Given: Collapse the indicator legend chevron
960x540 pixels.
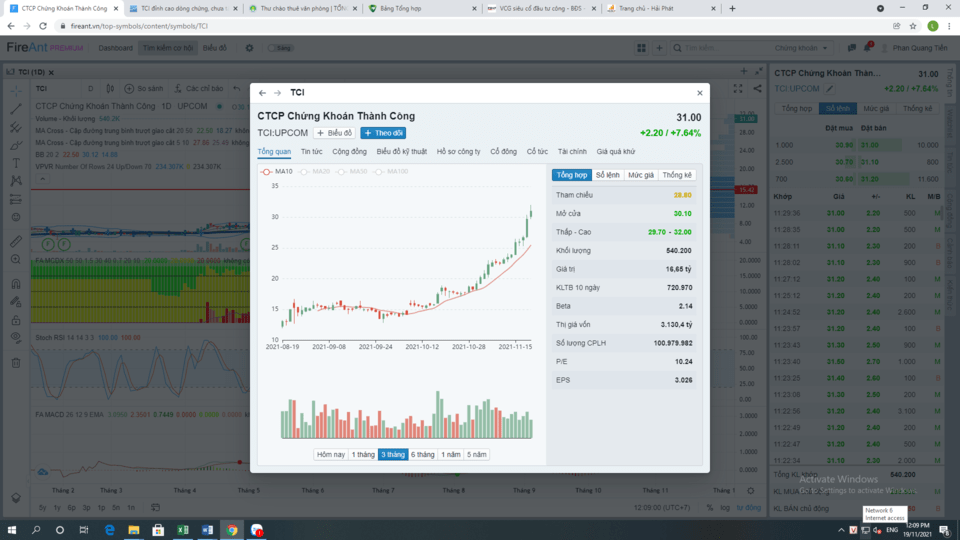Looking at the screenshot, I should [x=42, y=179].
